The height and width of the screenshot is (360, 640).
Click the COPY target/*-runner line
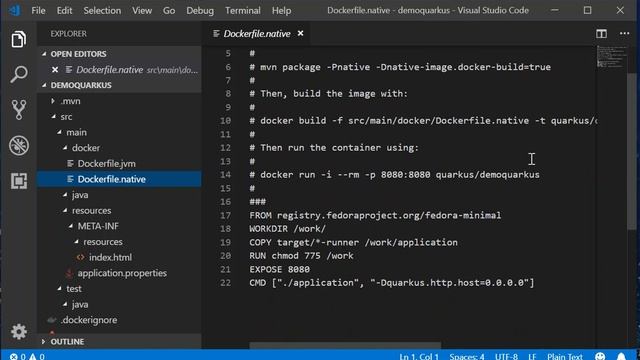pyautogui.click(x=353, y=242)
